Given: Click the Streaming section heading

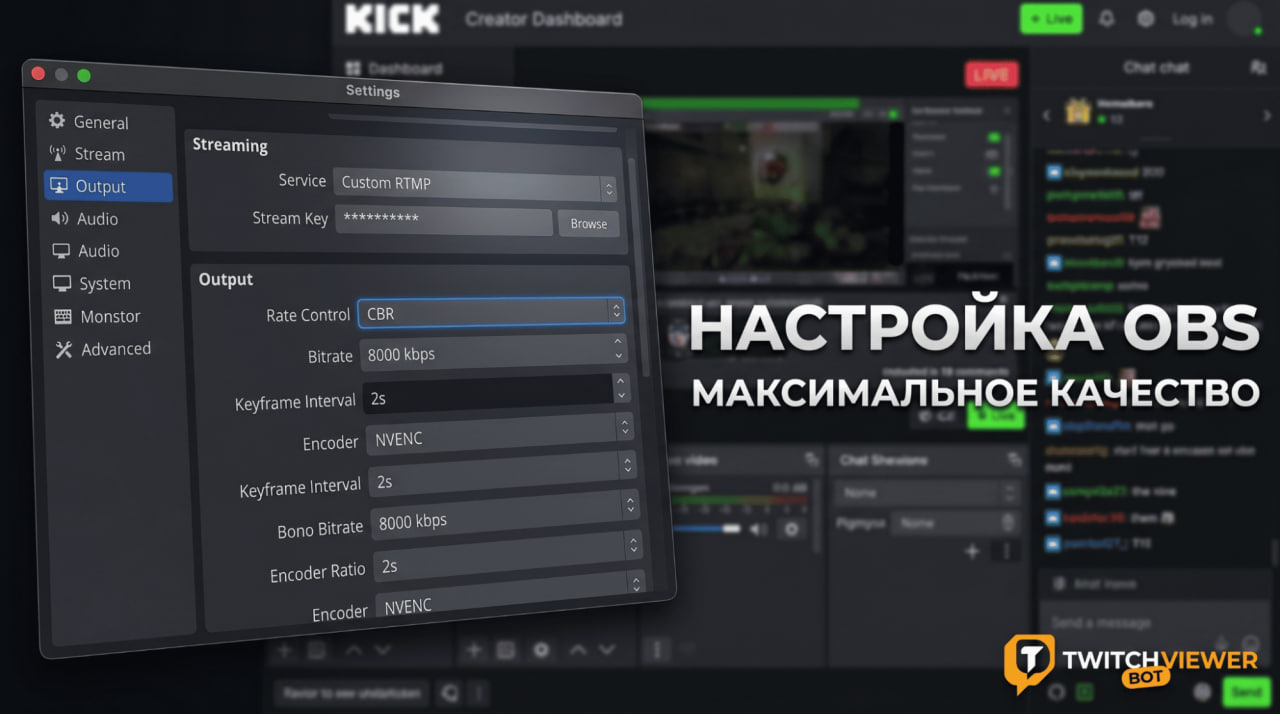Looking at the screenshot, I should (x=230, y=145).
